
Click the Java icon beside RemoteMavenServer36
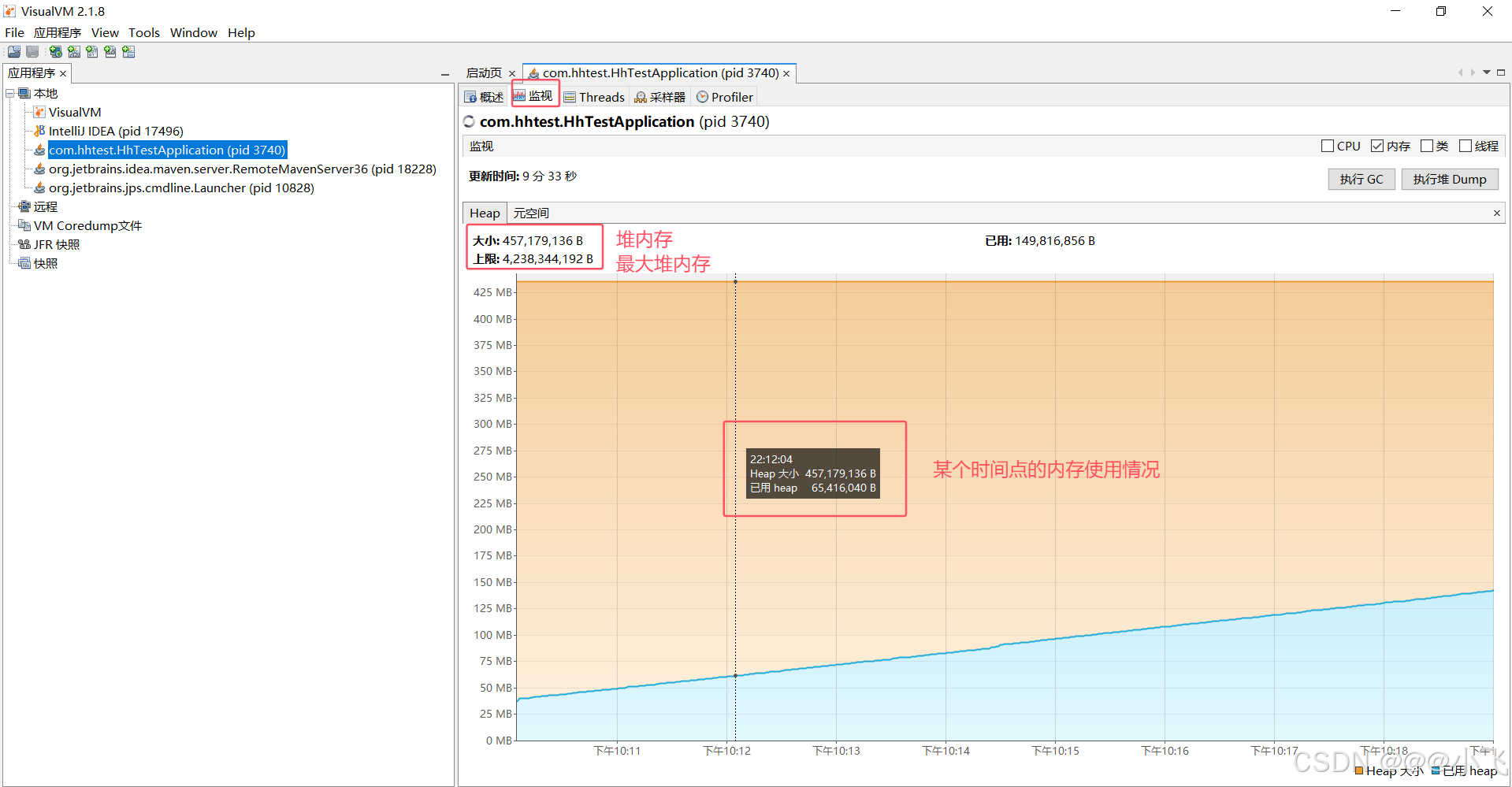click(39, 169)
